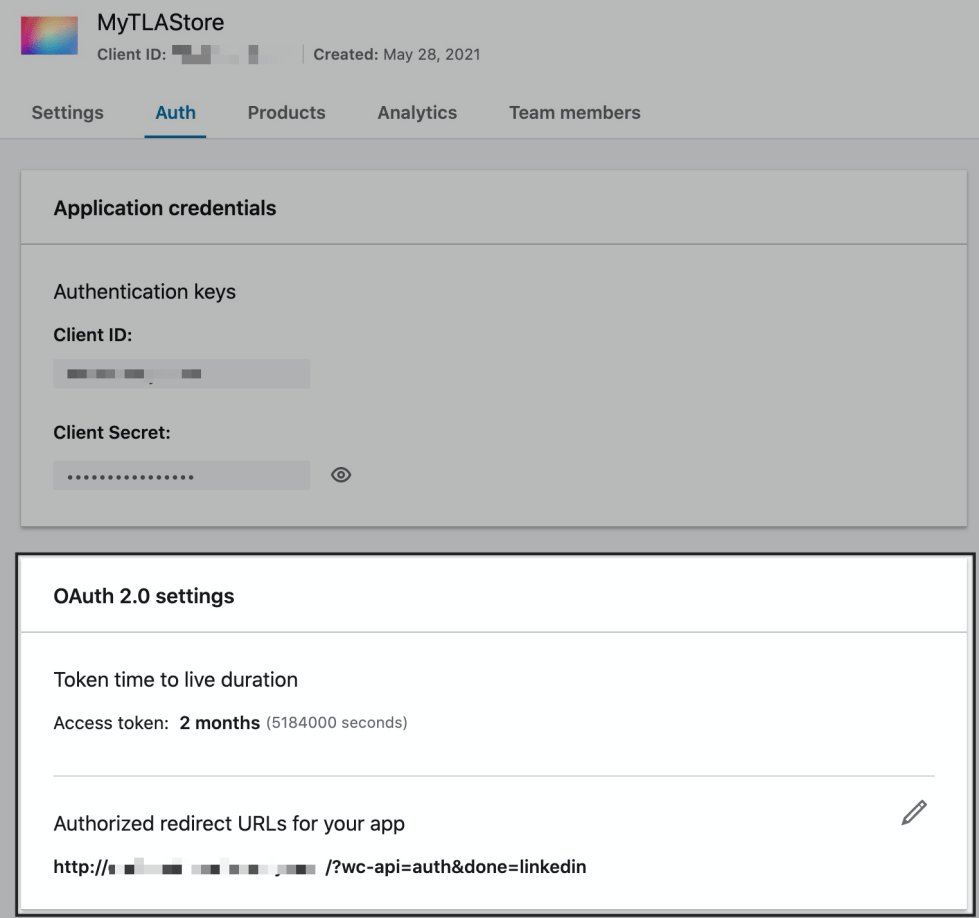Click the 'Authentication keys' label
The image size is (979, 918).
point(145,292)
